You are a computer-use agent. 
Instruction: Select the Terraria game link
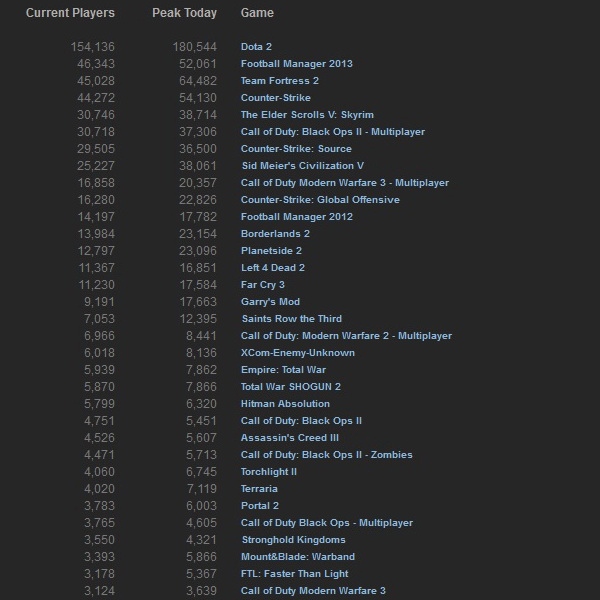259,488
